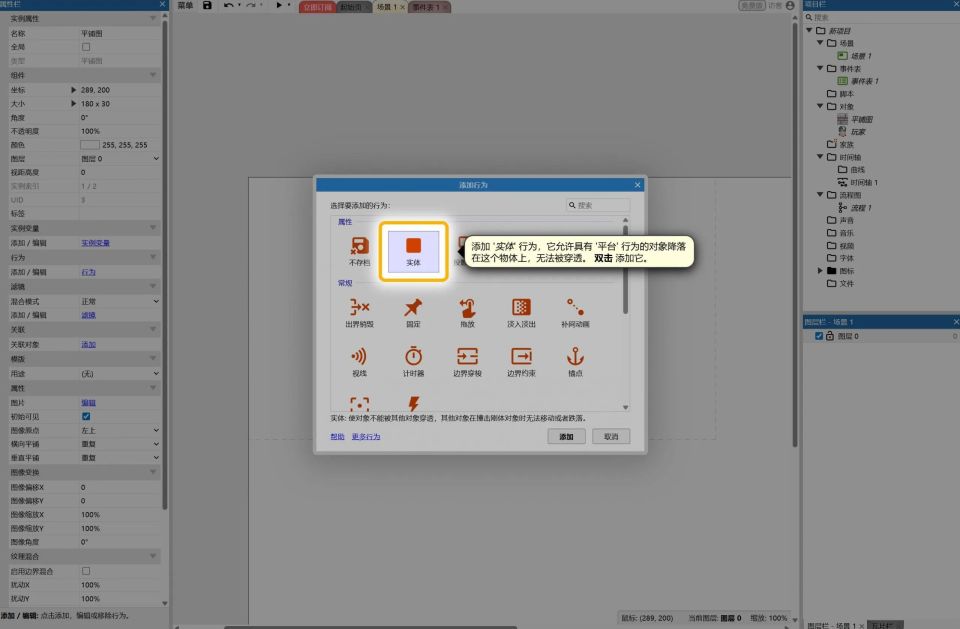Switch to the 事件表 1 tab
Image resolution: width=960 pixels, height=629 pixels.
[427, 7]
